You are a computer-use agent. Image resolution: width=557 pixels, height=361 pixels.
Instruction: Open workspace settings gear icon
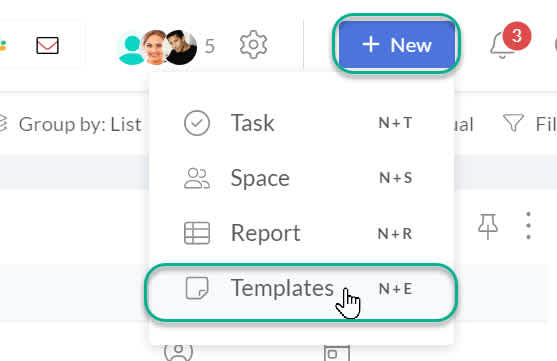[x=253, y=45]
